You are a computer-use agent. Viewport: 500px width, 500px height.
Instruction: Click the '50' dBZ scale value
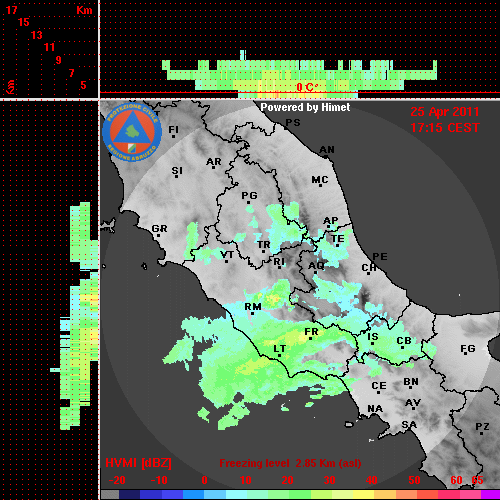tap(414, 480)
